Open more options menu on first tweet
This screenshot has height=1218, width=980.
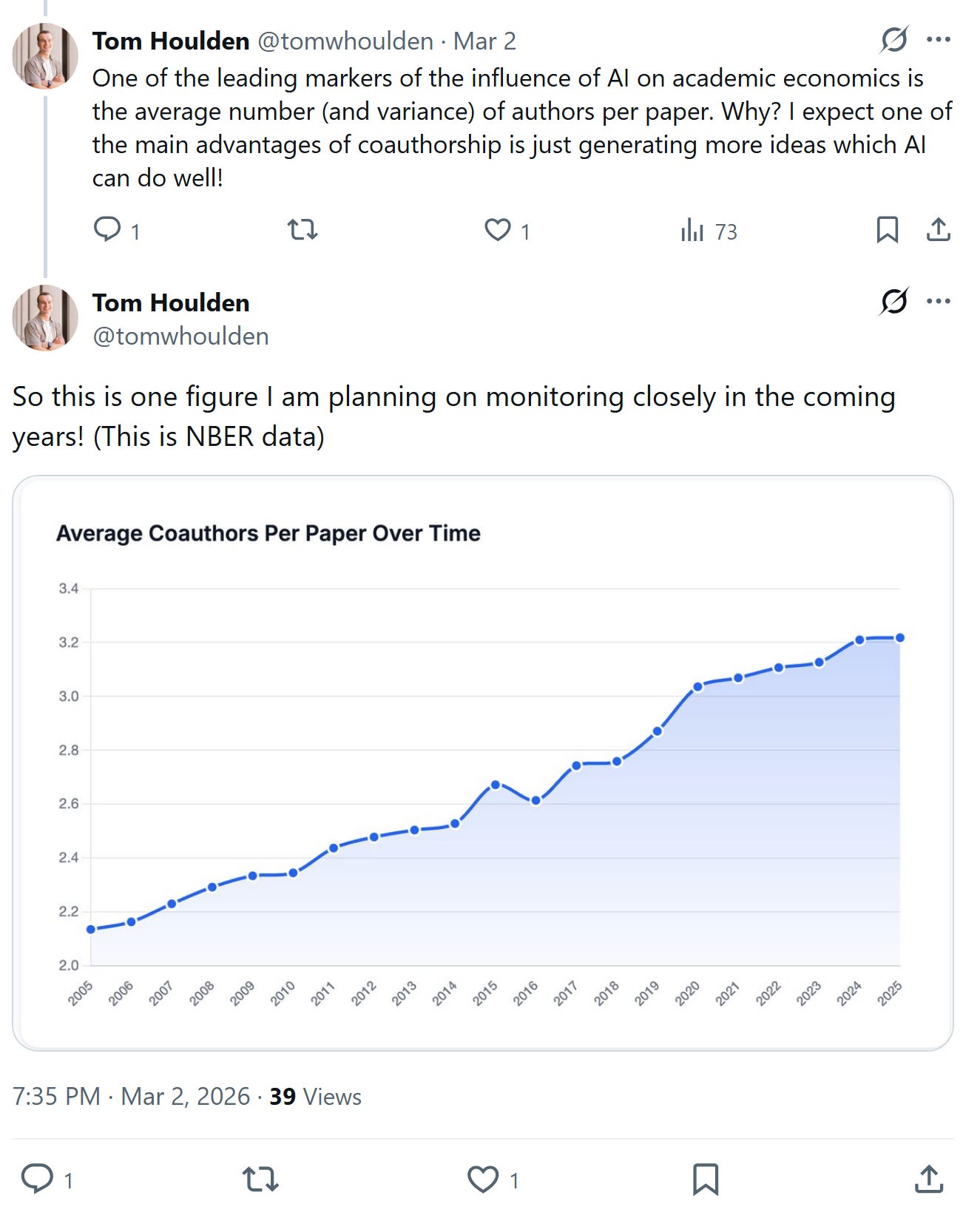[x=938, y=39]
